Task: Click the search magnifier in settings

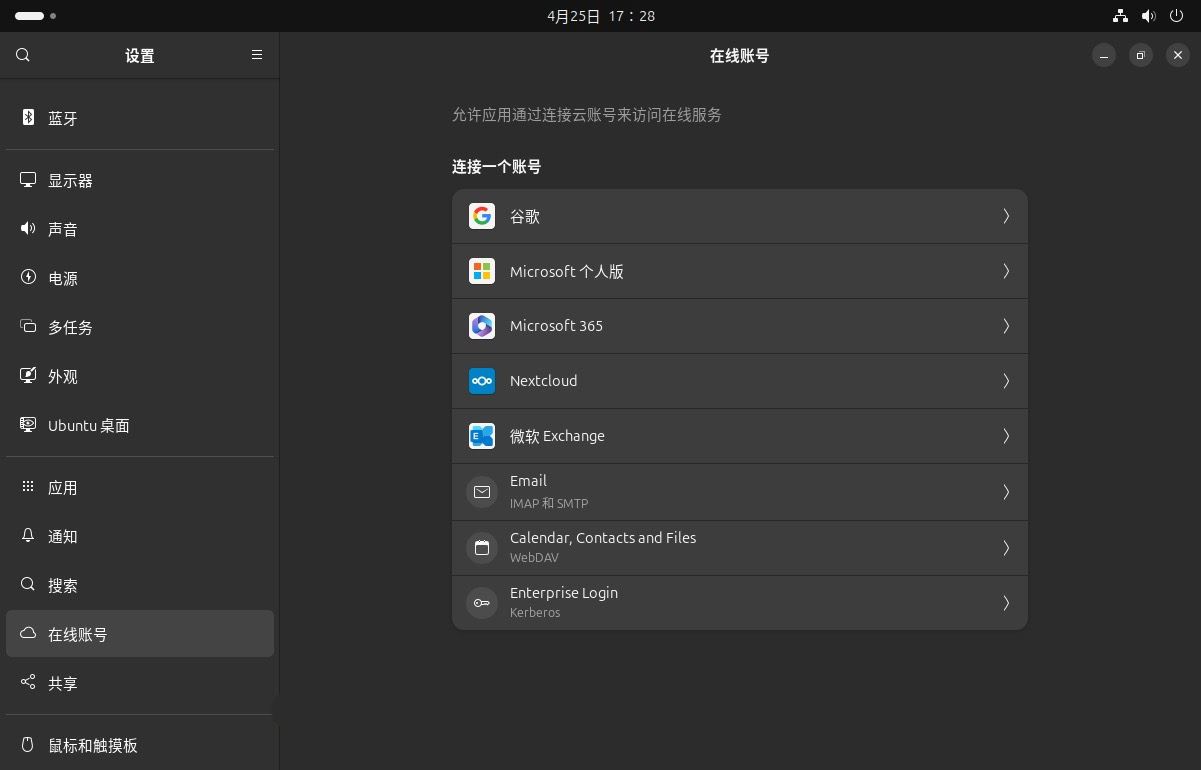Action: 22,55
